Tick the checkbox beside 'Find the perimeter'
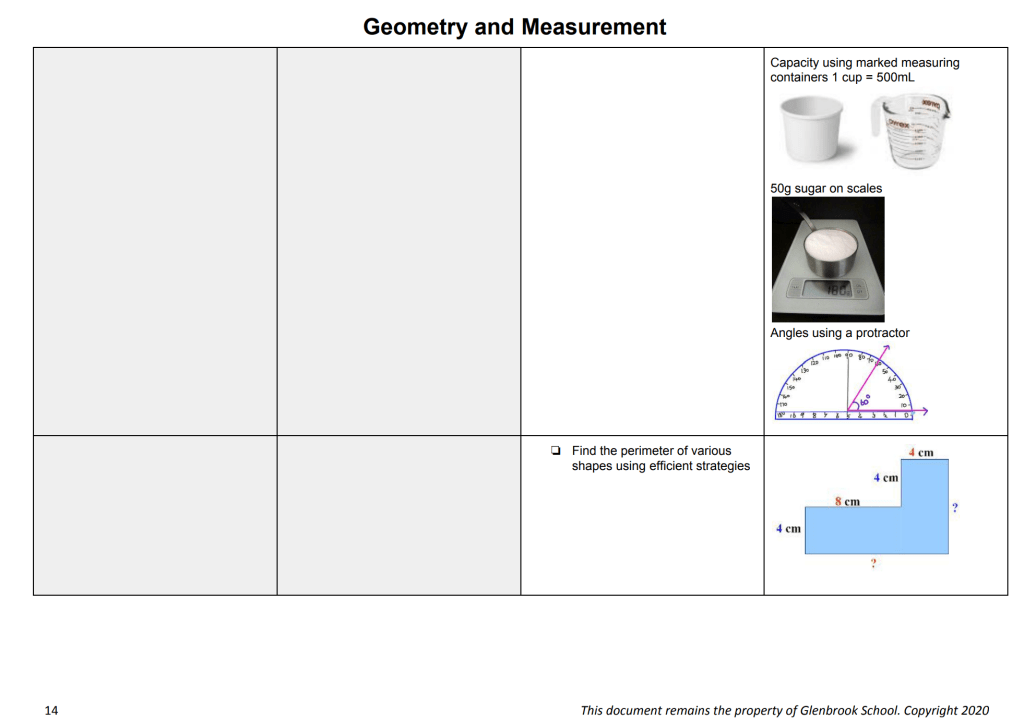The image size is (1024, 722). (x=555, y=451)
